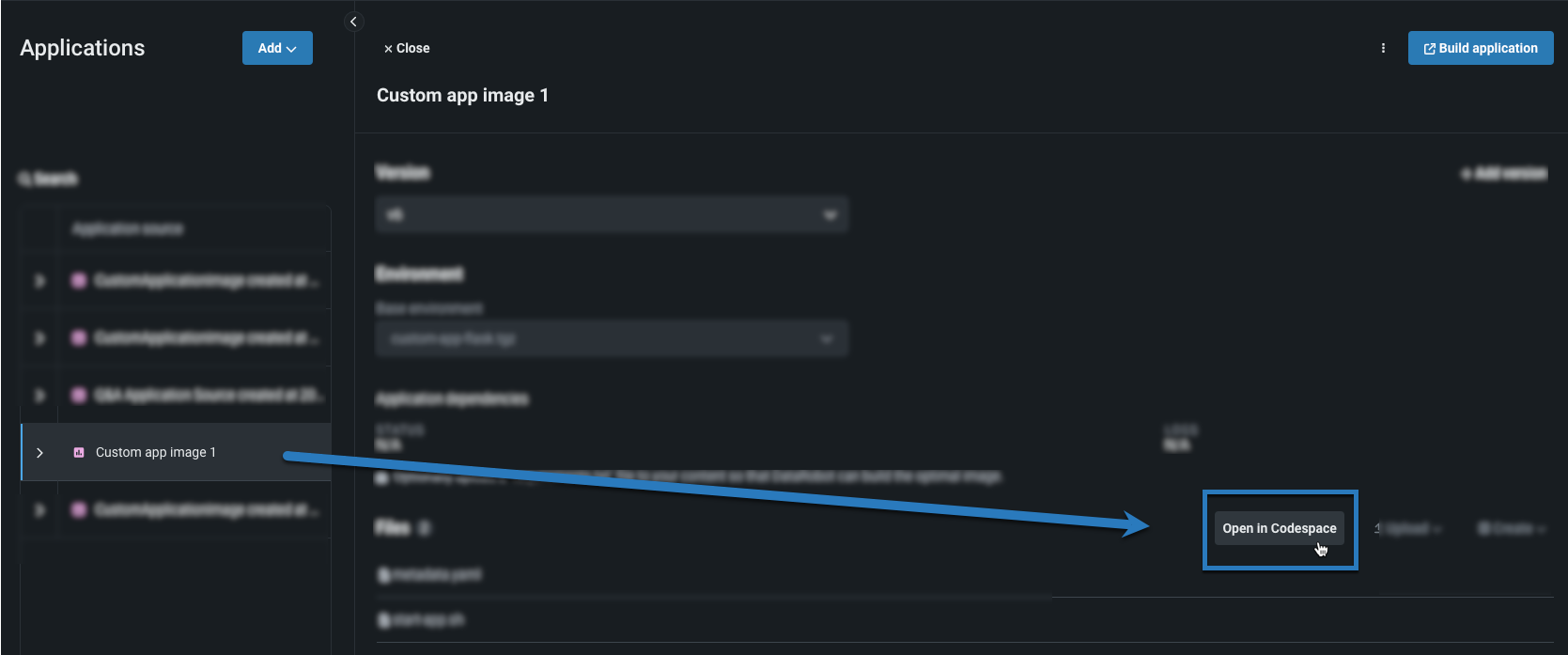
Task: Open the Create dropdown in Files
Action: tap(1512, 528)
